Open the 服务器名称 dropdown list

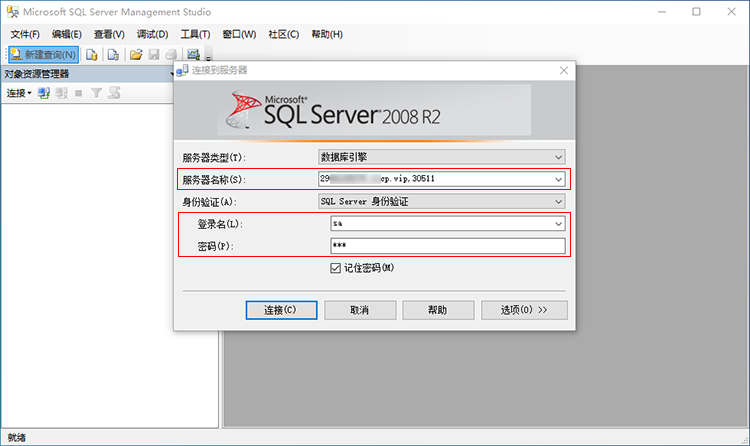[x=557, y=179]
